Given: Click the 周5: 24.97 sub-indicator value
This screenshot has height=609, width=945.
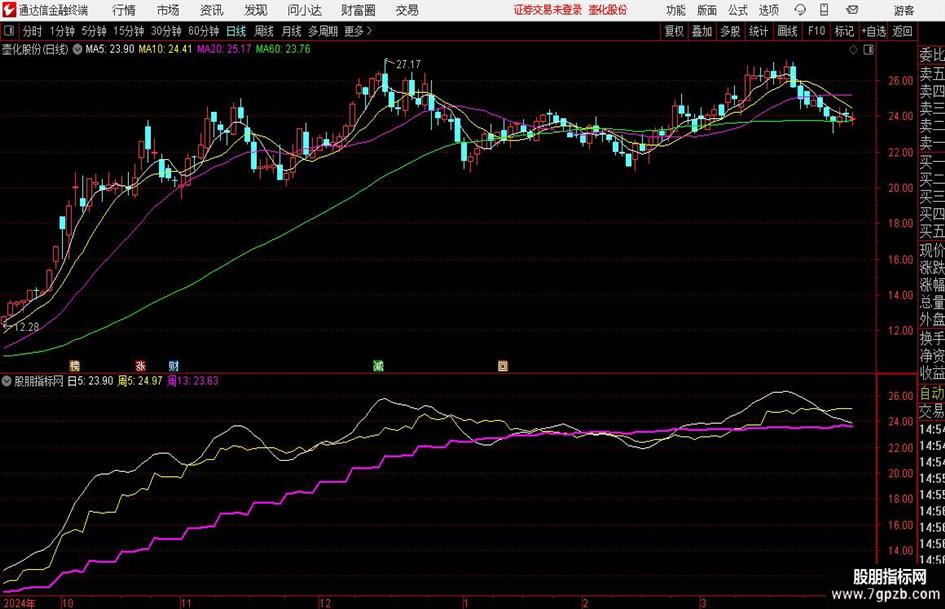Looking at the screenshot, I should pyautogui.click(x=140, y=381).
